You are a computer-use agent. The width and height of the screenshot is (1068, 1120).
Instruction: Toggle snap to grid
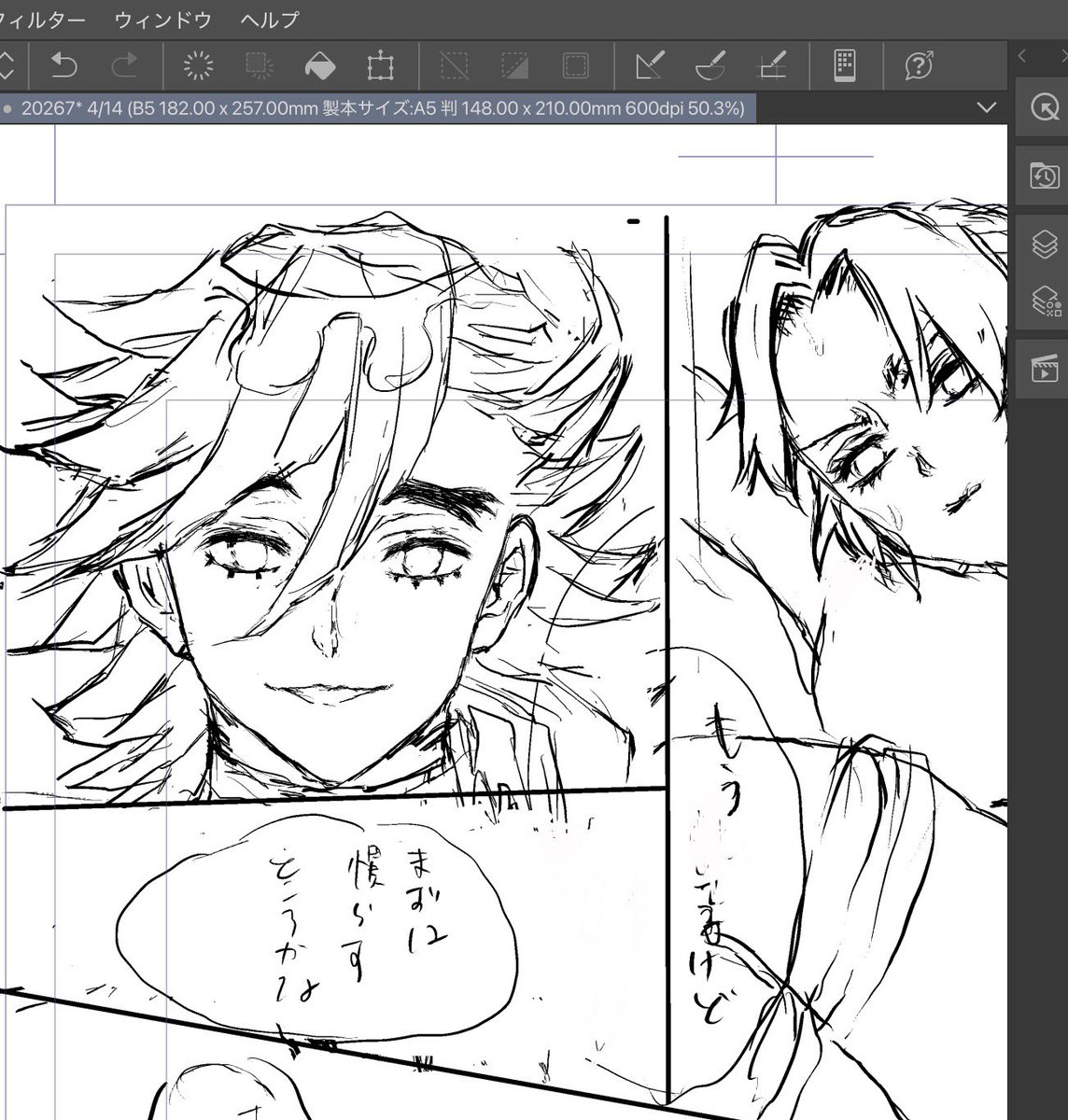tap(771, 65)
